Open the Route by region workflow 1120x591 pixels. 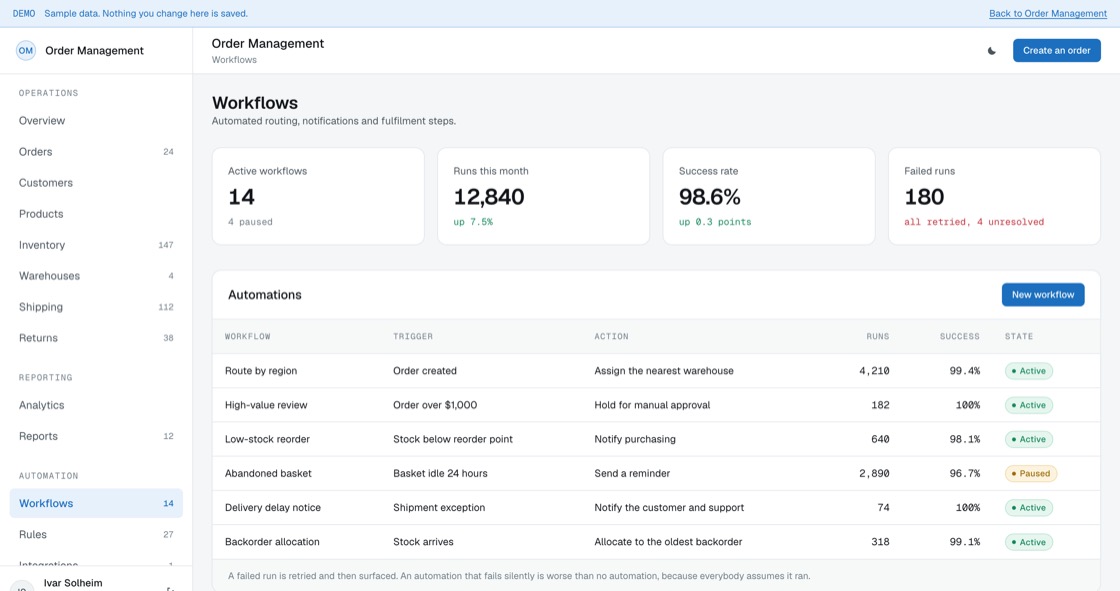[261, 371]
